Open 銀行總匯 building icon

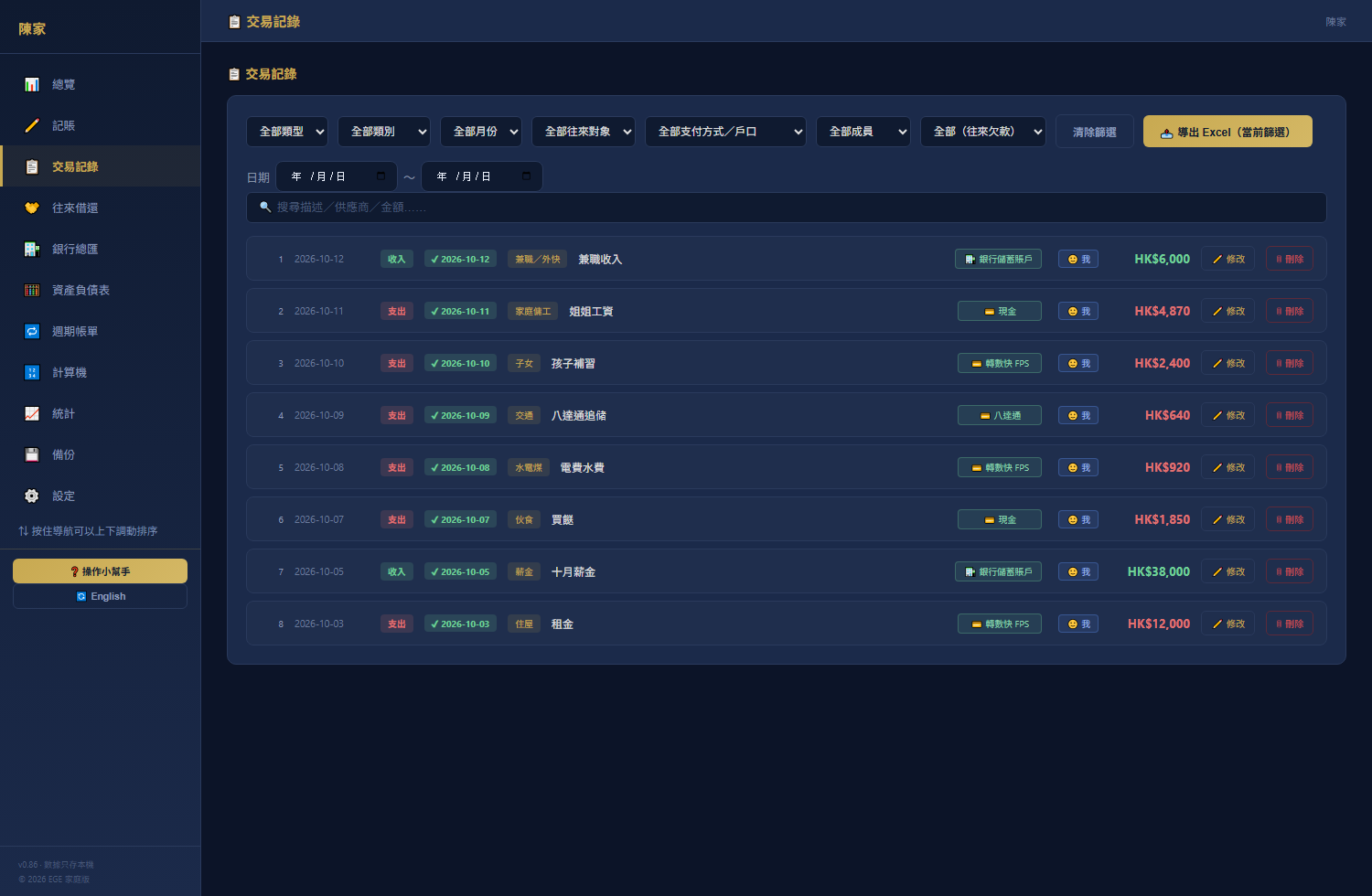point(32,249)
